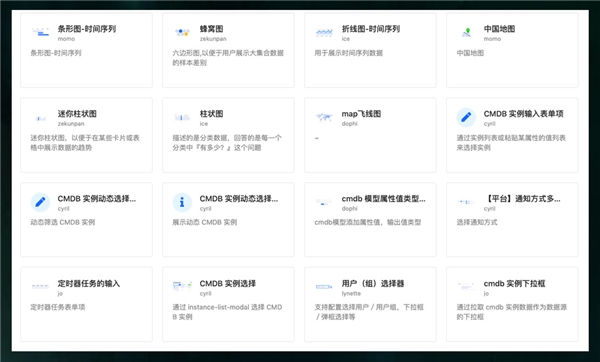
Task: Click author cyril under CMDB 实例选择
Action: click(205, 294)
